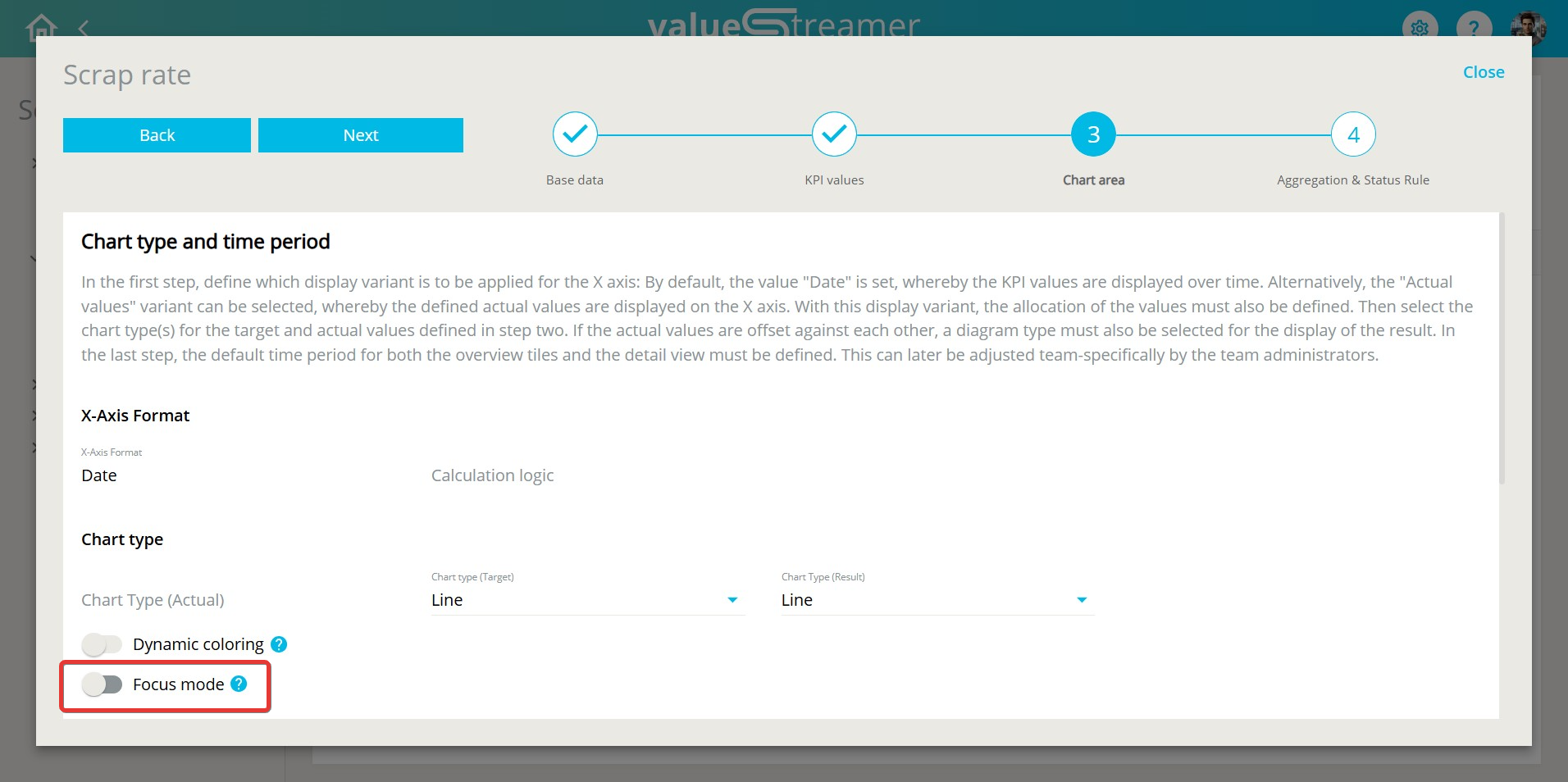Open Chart Type (Result) dropdown

(x=936, y=600)
